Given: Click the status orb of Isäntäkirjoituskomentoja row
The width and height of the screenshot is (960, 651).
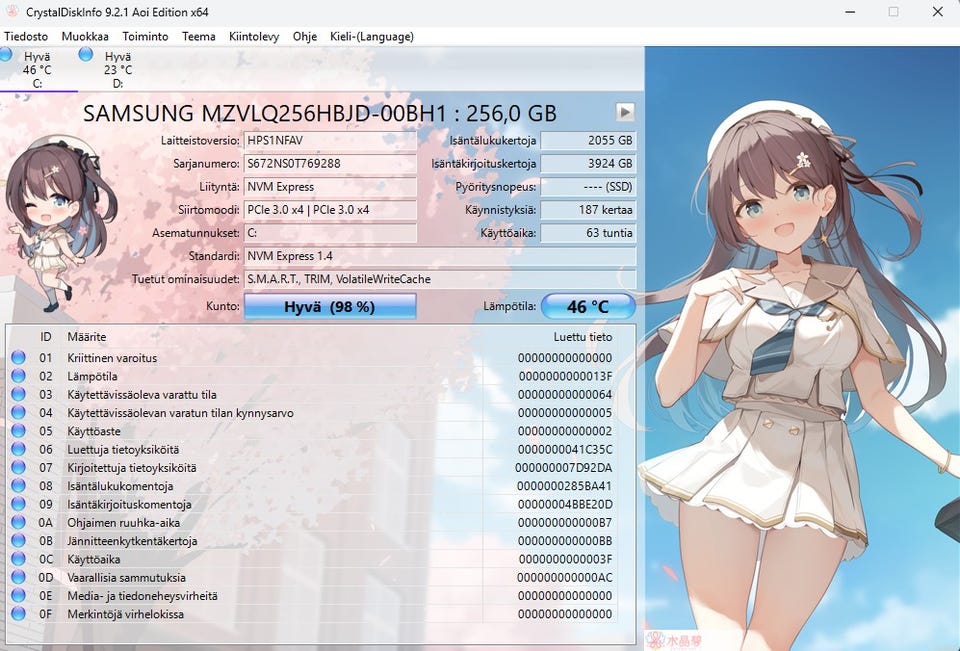Looking at the screenshot, I should coord(18,504).
